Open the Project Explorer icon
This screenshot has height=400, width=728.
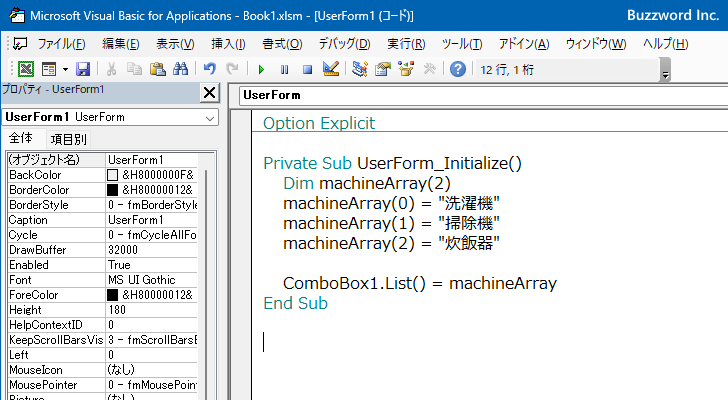[x=359, y=69]
